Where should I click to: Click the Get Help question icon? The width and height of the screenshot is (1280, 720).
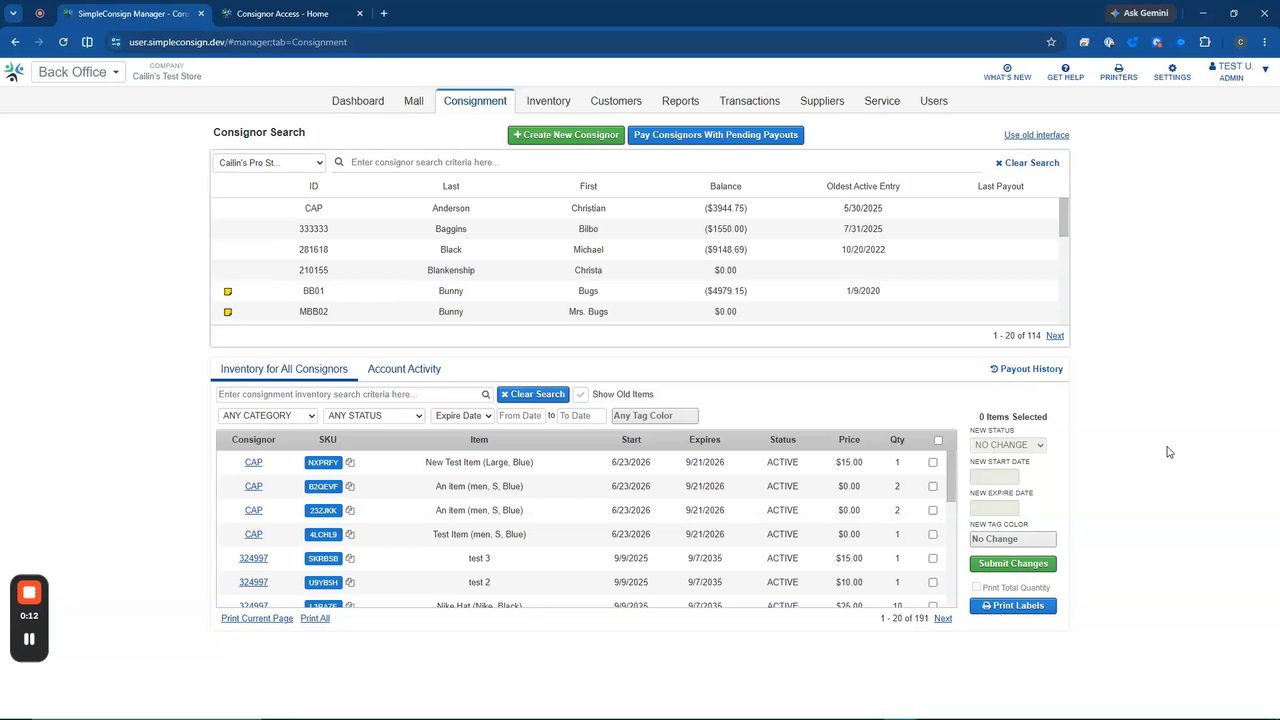tap(1065, 68)
